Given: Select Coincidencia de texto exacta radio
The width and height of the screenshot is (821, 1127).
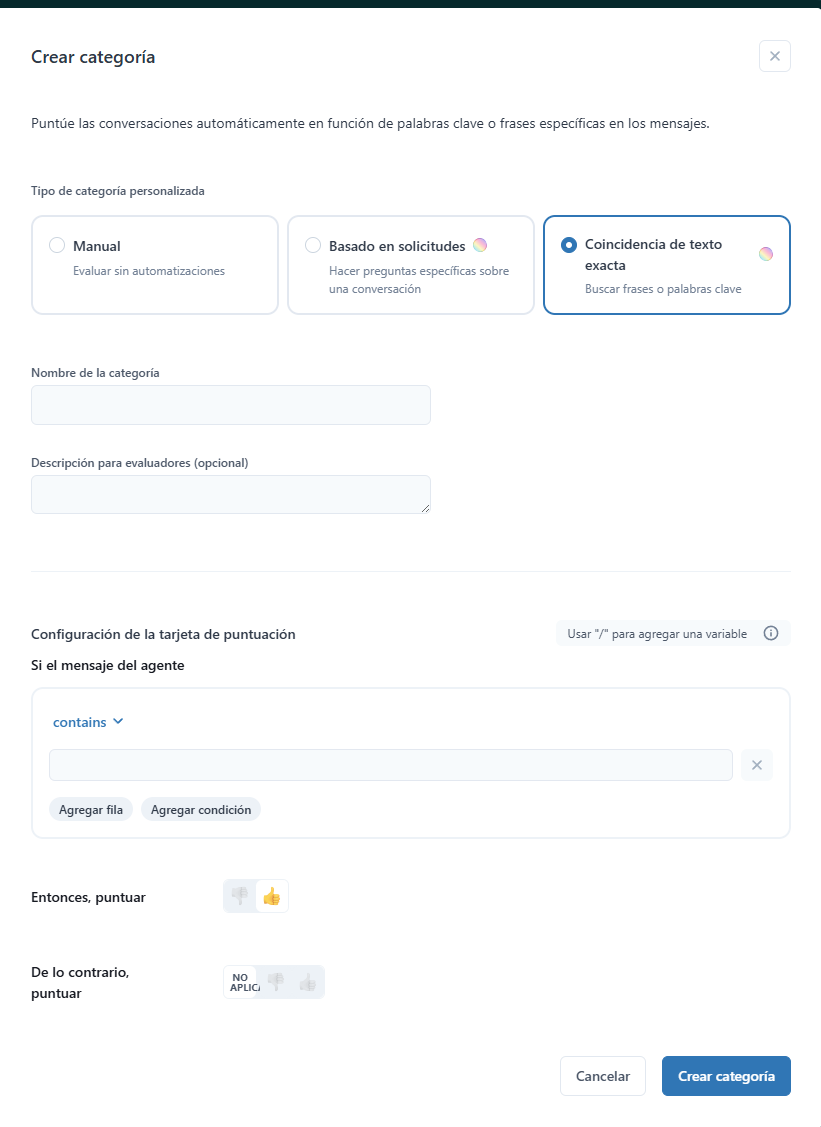Looking at the screenshot, I should click(x=569, y=245).
